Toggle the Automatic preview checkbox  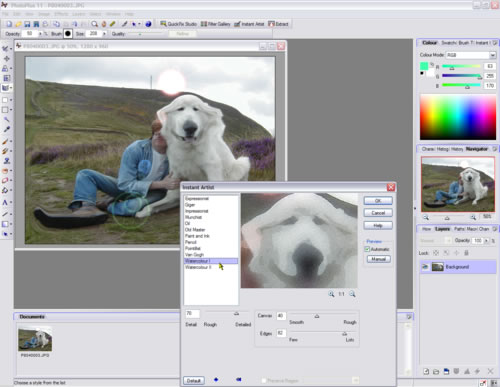click(367, 249)
